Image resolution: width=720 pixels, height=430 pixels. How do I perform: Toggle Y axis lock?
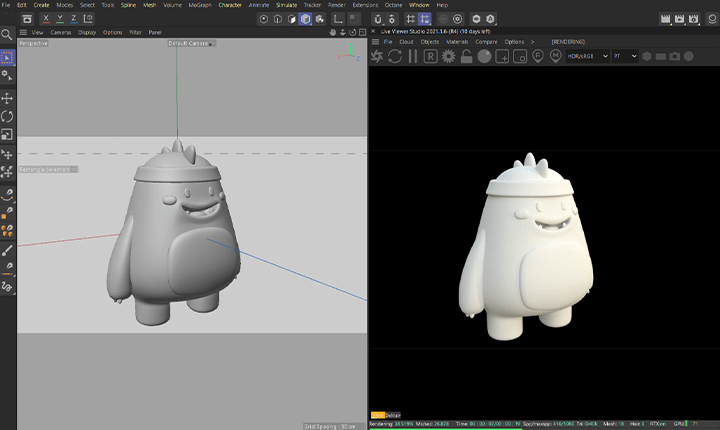click(x=60, y=19)
